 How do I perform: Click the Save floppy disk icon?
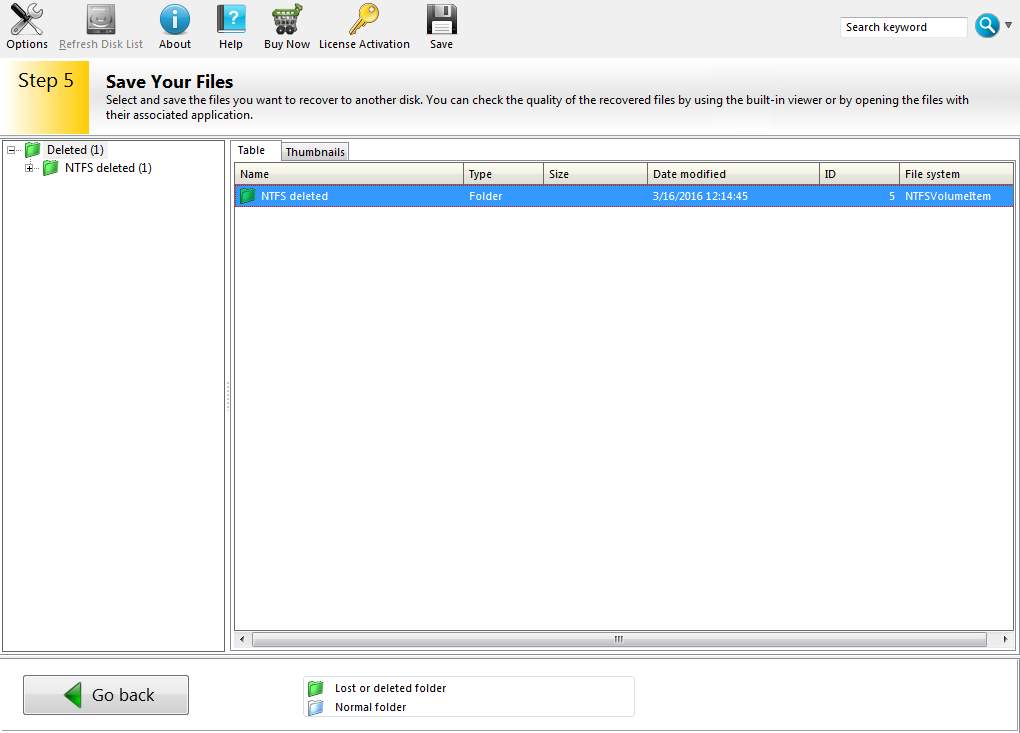pos(441,20)
